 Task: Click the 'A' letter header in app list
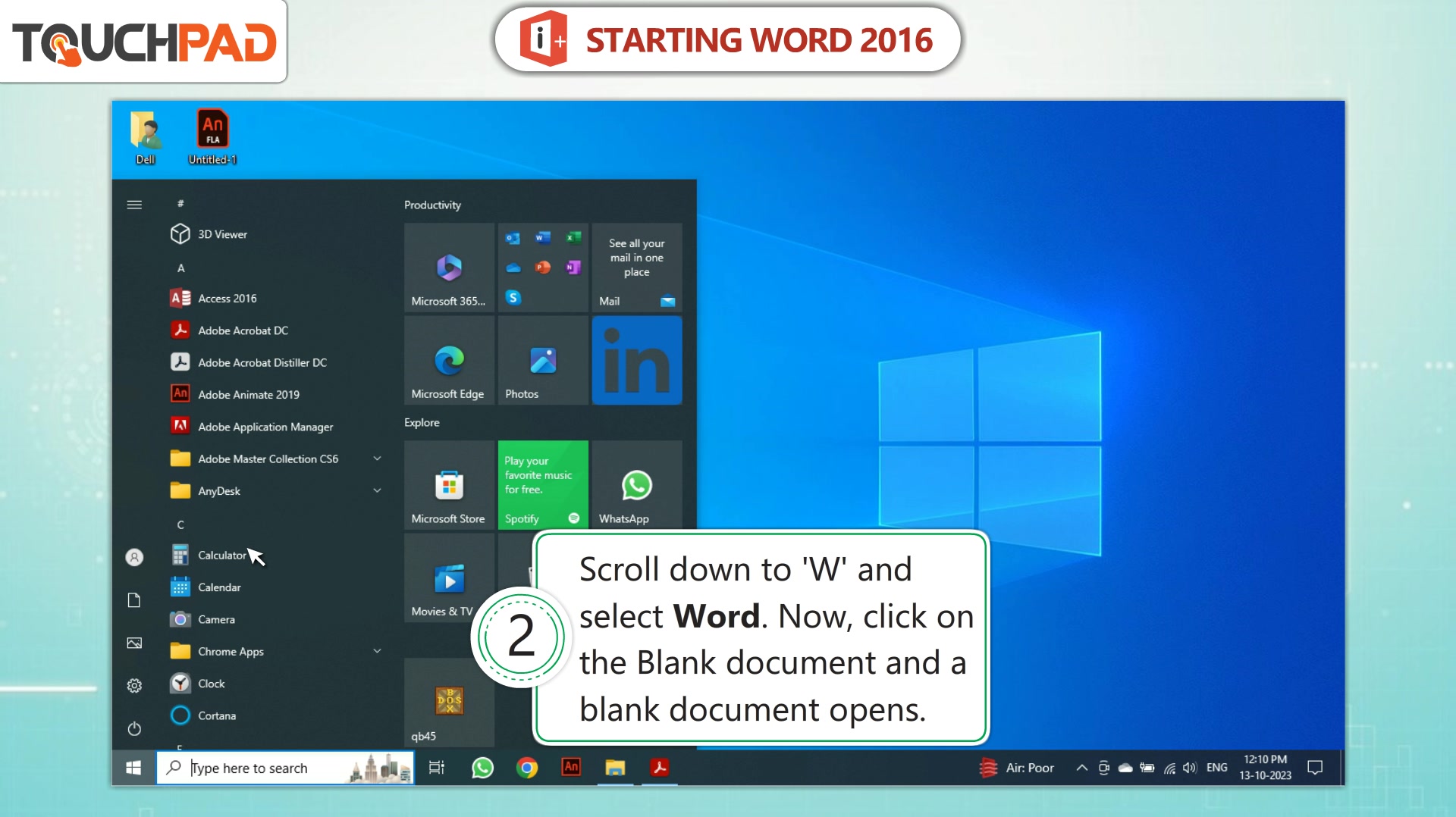pos(180,268)
